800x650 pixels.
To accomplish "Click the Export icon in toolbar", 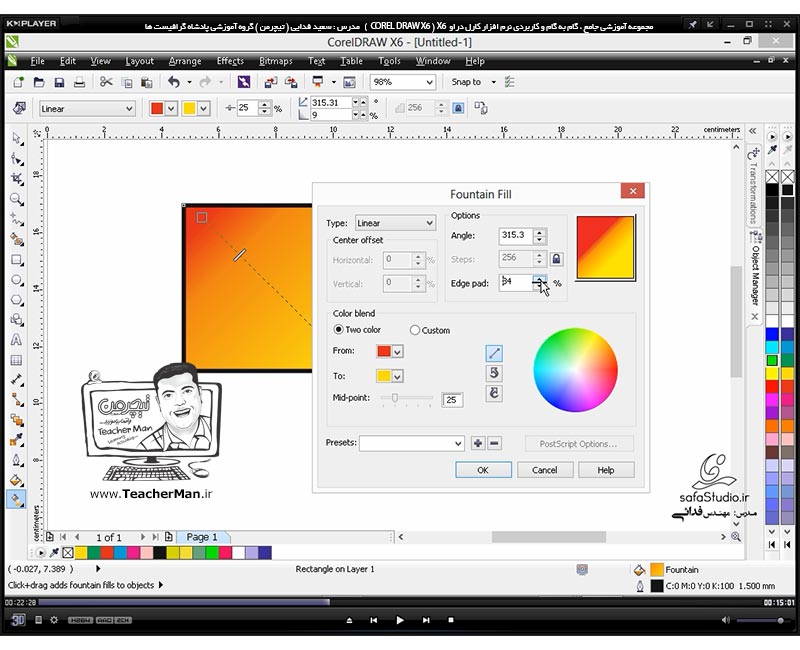I will tap(291, 82).
